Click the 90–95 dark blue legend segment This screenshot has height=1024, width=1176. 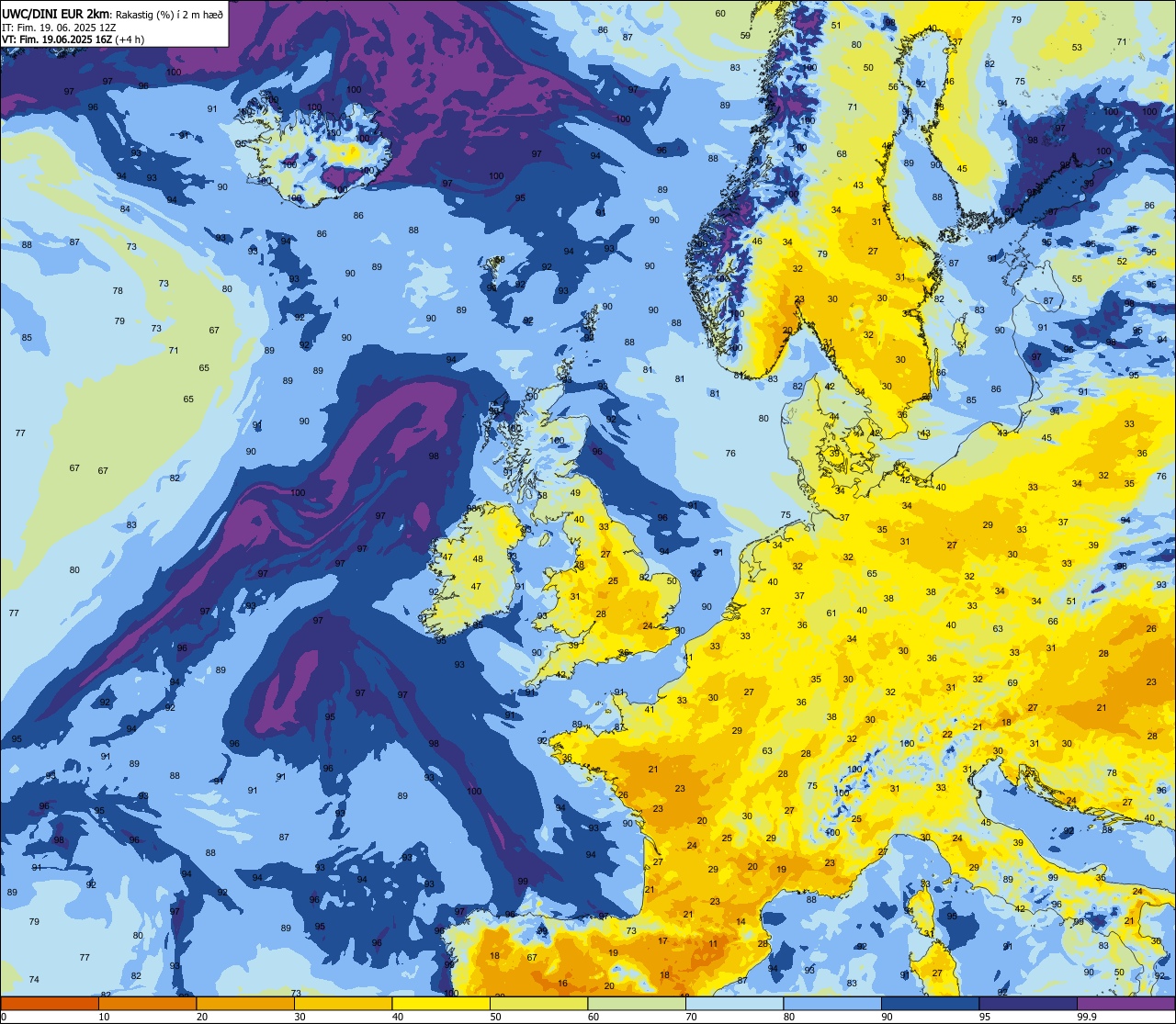click(x=930, y=1004)
